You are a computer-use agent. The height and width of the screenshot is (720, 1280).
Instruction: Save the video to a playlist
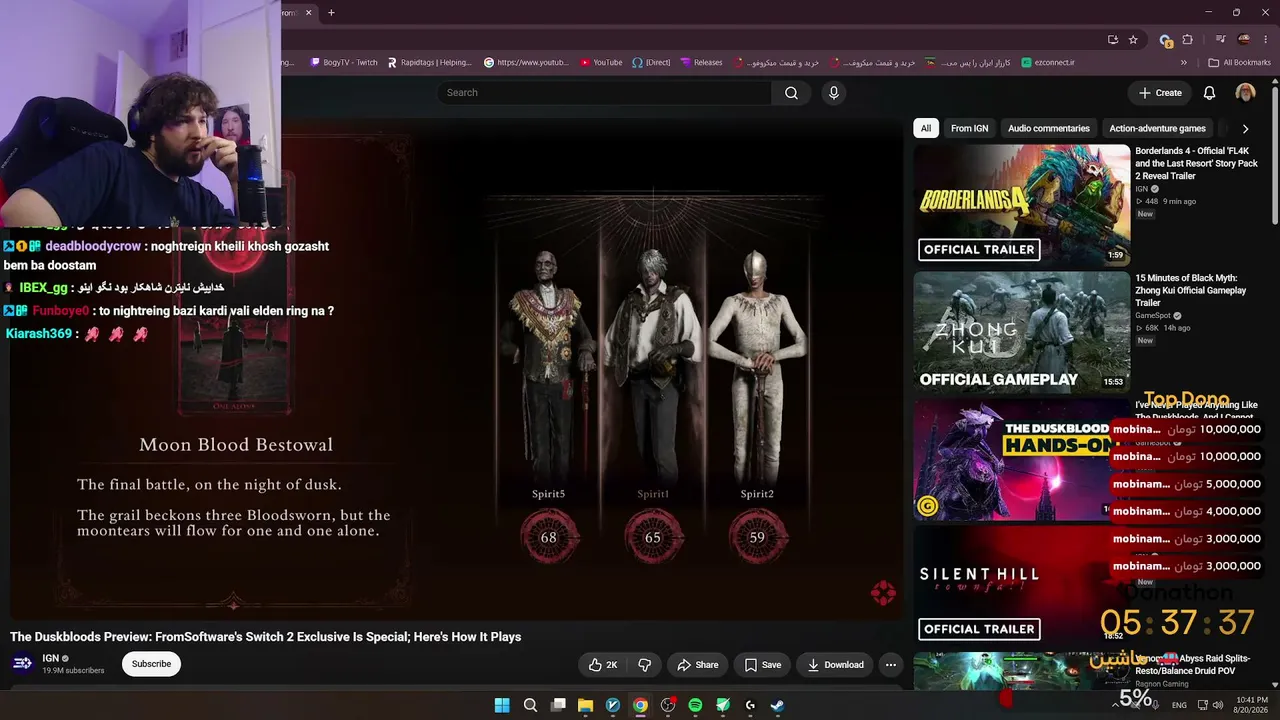(763, 665)
